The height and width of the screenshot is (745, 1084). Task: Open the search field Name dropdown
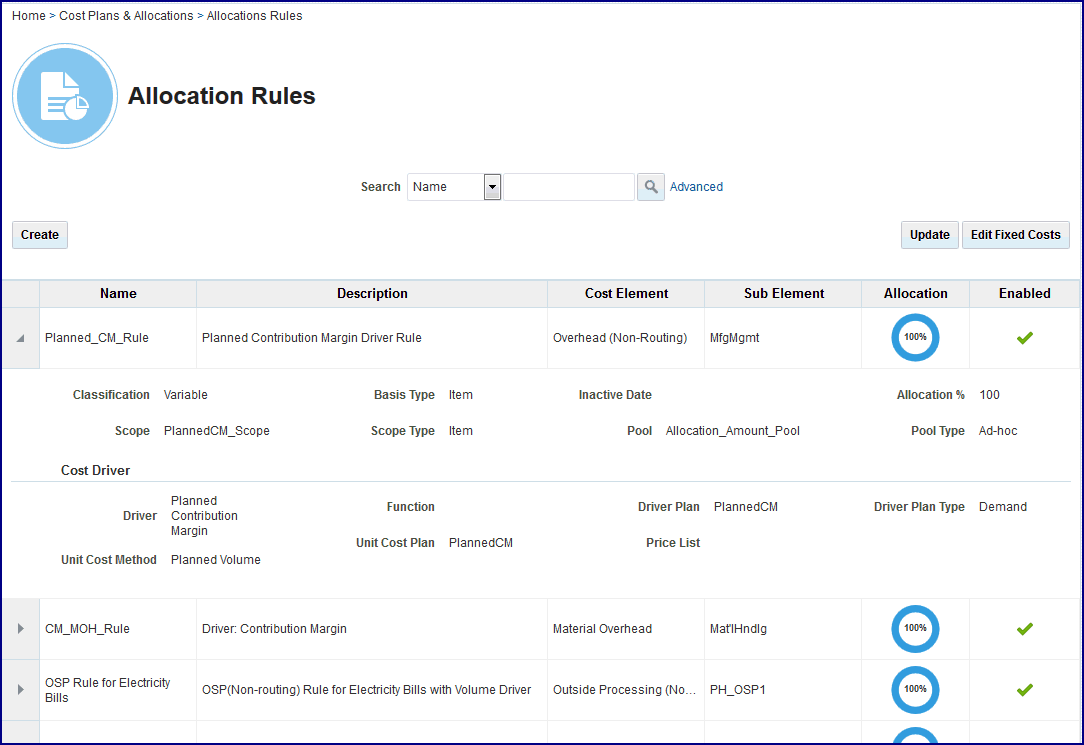point(492,187)
